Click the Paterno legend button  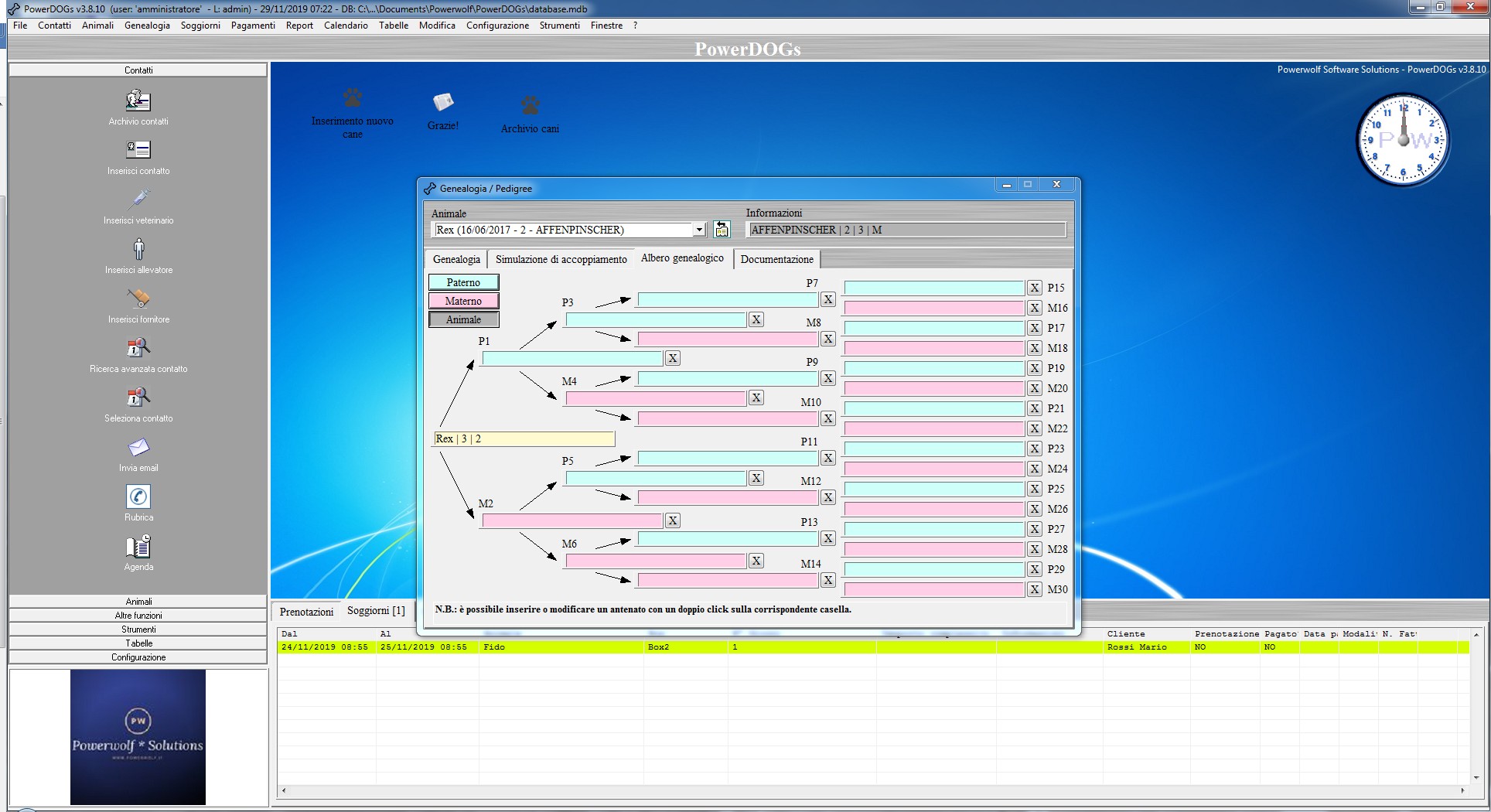pyautogui.click(x=464, y=282)
